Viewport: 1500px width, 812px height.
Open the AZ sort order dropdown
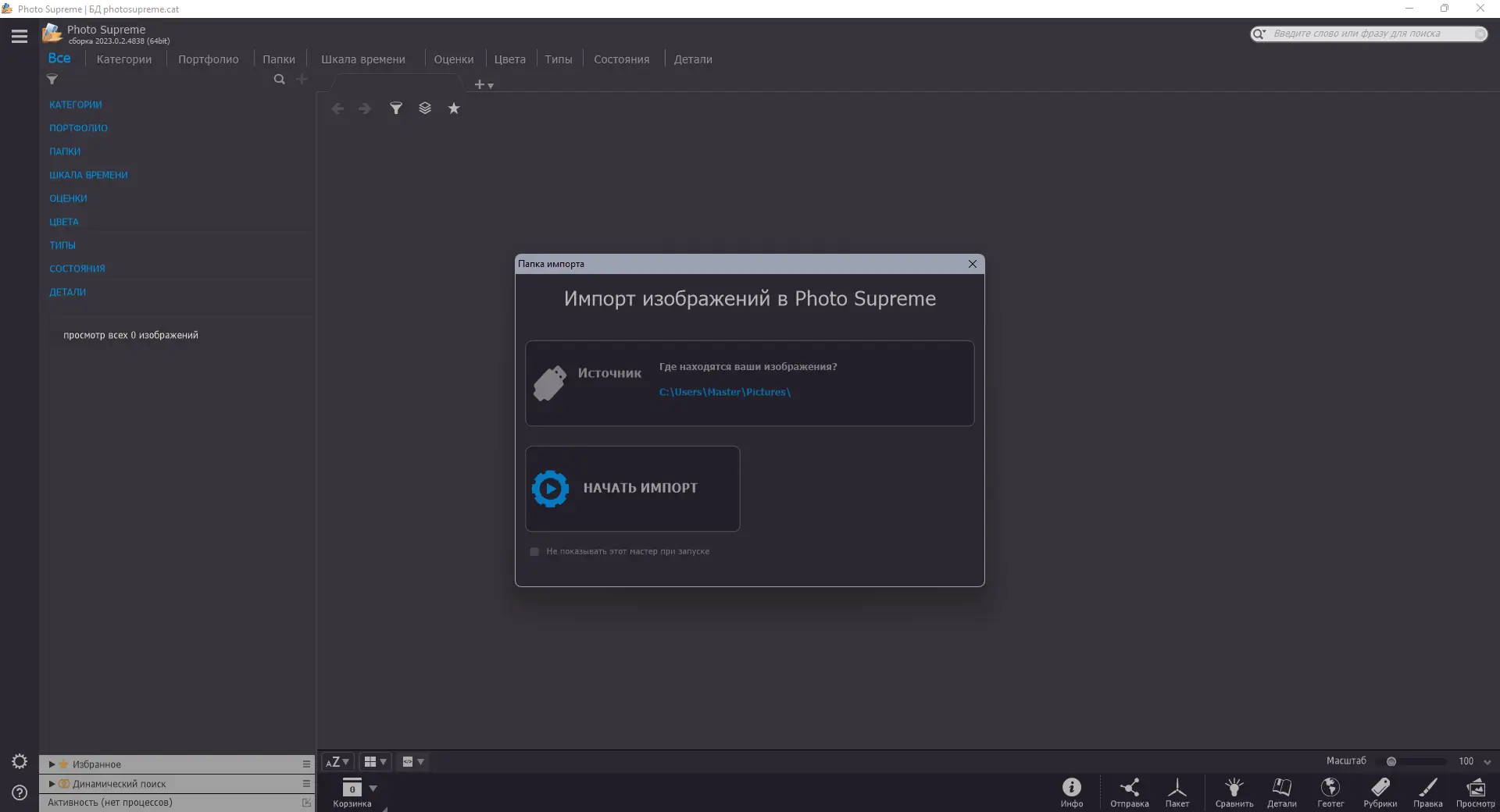point(337,761)
